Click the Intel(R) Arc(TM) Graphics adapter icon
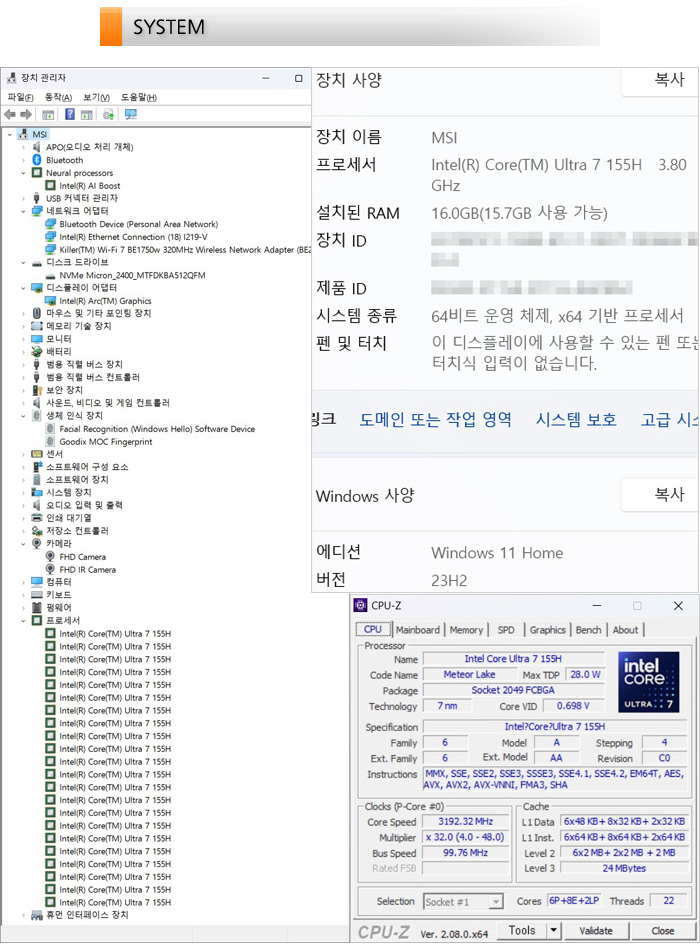The width and height of the screenshot is (700, 948). click(50, 300)
